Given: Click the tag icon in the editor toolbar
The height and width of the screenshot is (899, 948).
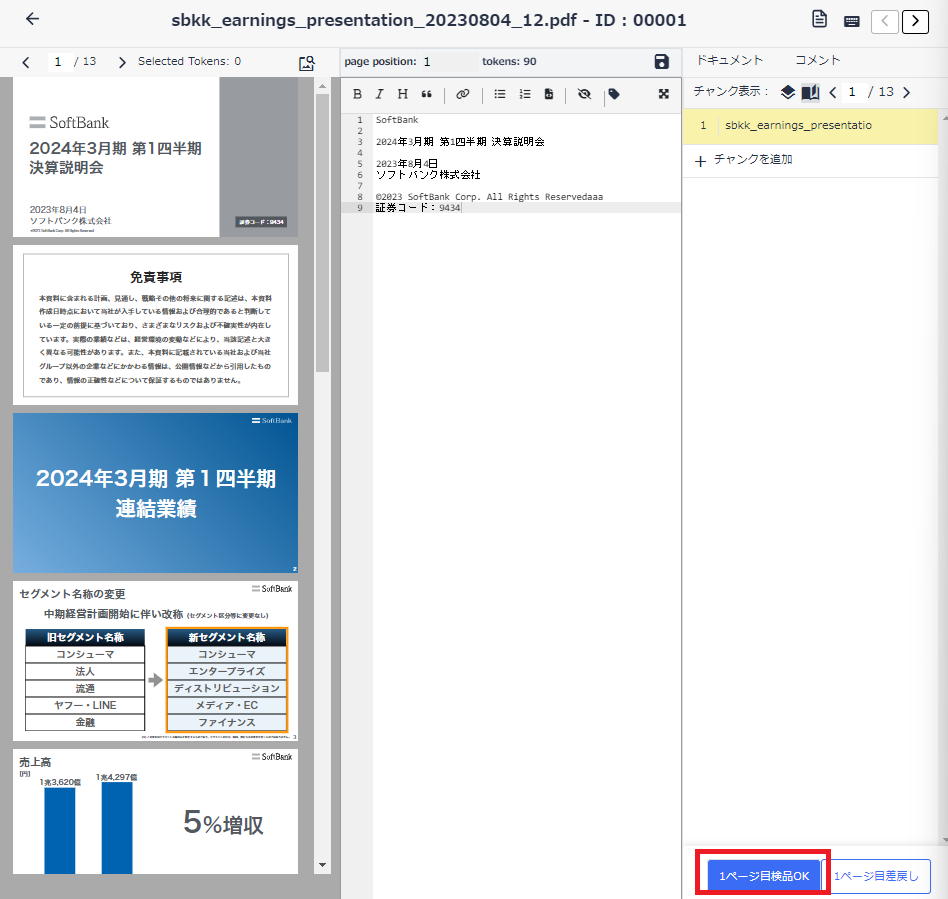Looking at the screenshot, I should click(614, 94).
